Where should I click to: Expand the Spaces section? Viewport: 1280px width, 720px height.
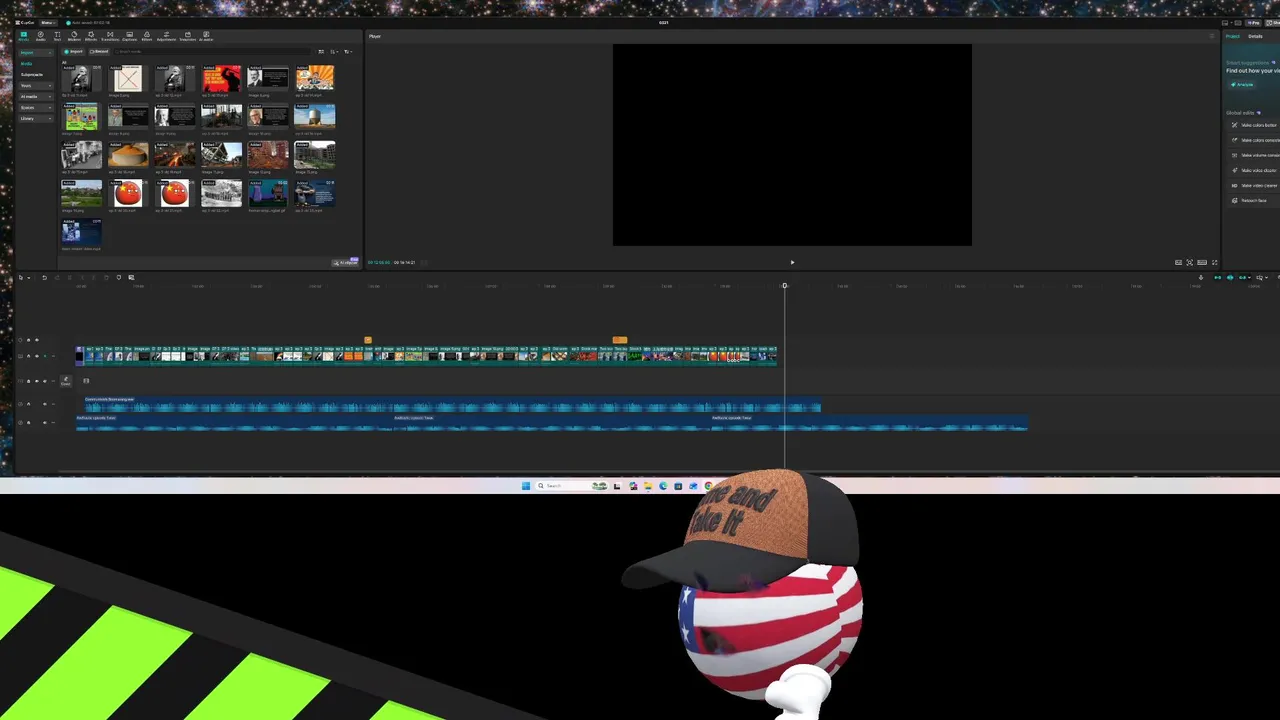click(x=36, y=107)
